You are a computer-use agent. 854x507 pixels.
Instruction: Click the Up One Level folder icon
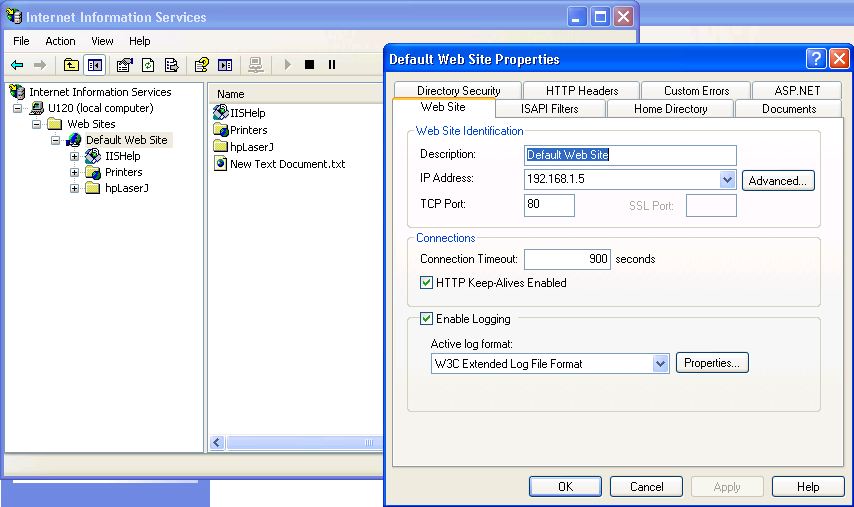pyautogui.click(x=71, y=65)
